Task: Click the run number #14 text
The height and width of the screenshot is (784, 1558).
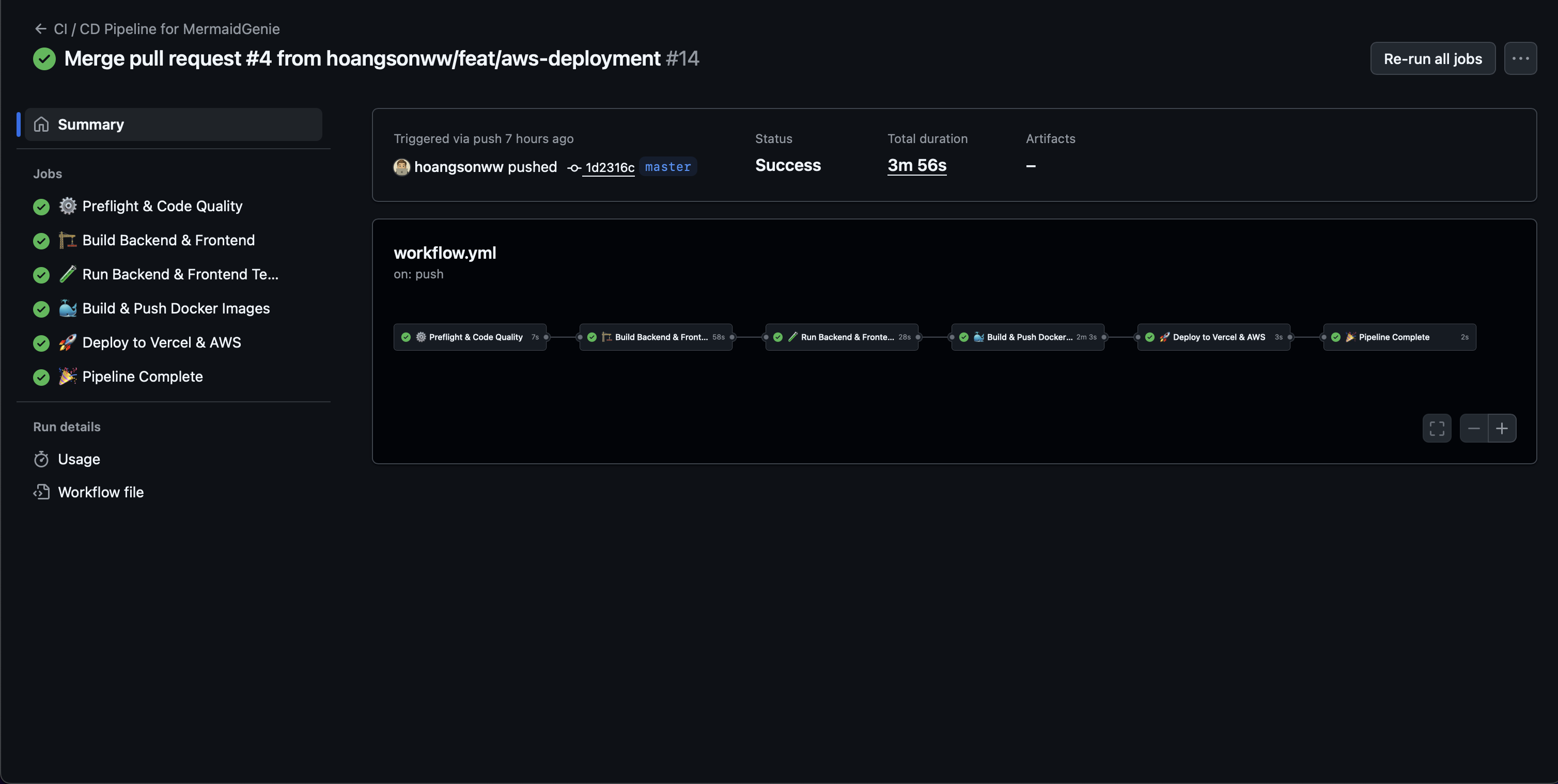Action: pos(682,58)
